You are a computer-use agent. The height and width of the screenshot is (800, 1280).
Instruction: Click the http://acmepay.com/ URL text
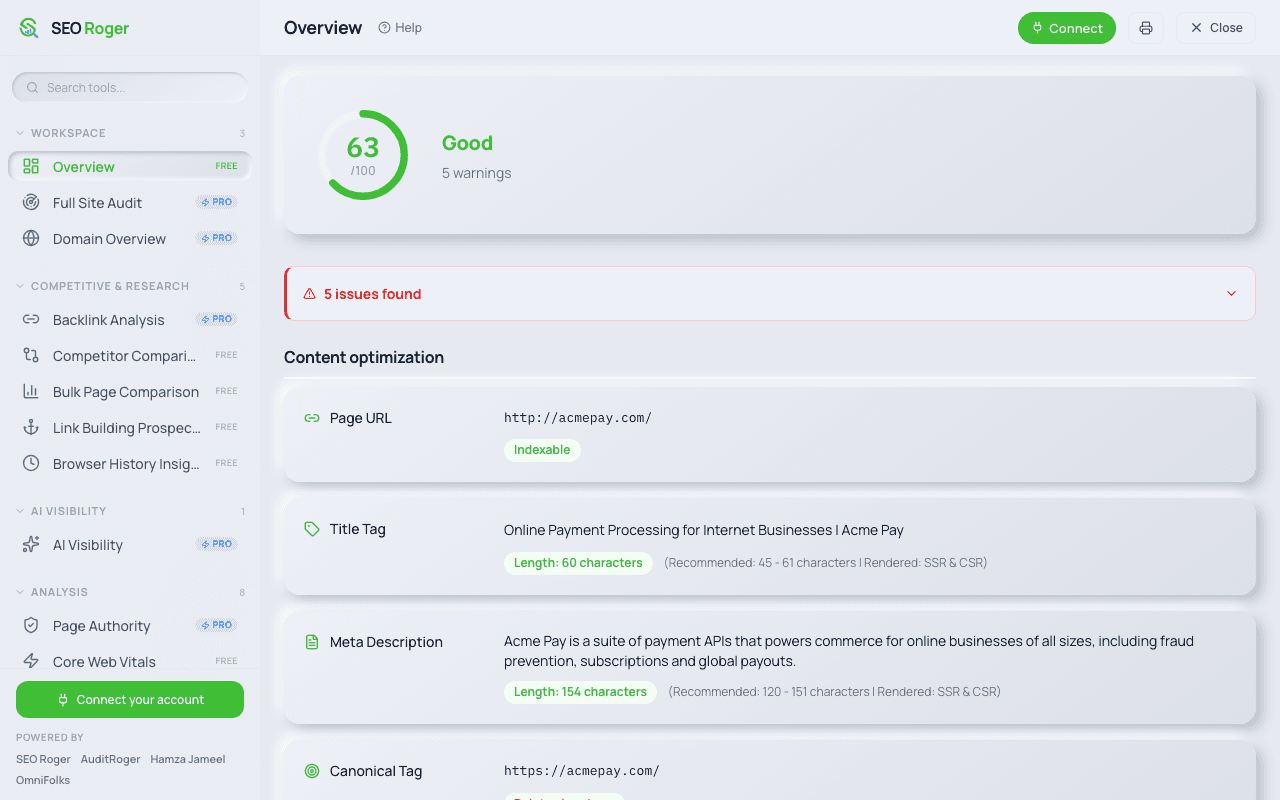click(x=578, y=418)
